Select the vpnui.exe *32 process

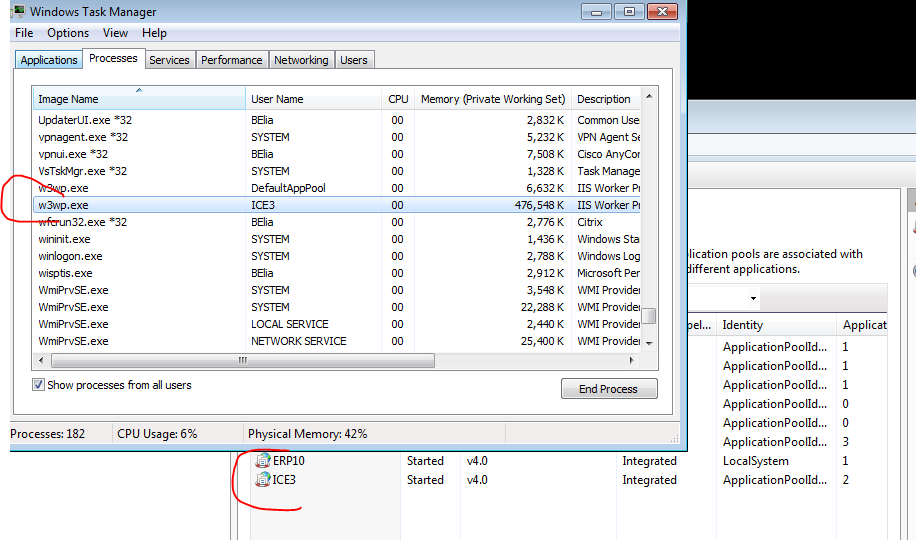(x=336, y=154)
